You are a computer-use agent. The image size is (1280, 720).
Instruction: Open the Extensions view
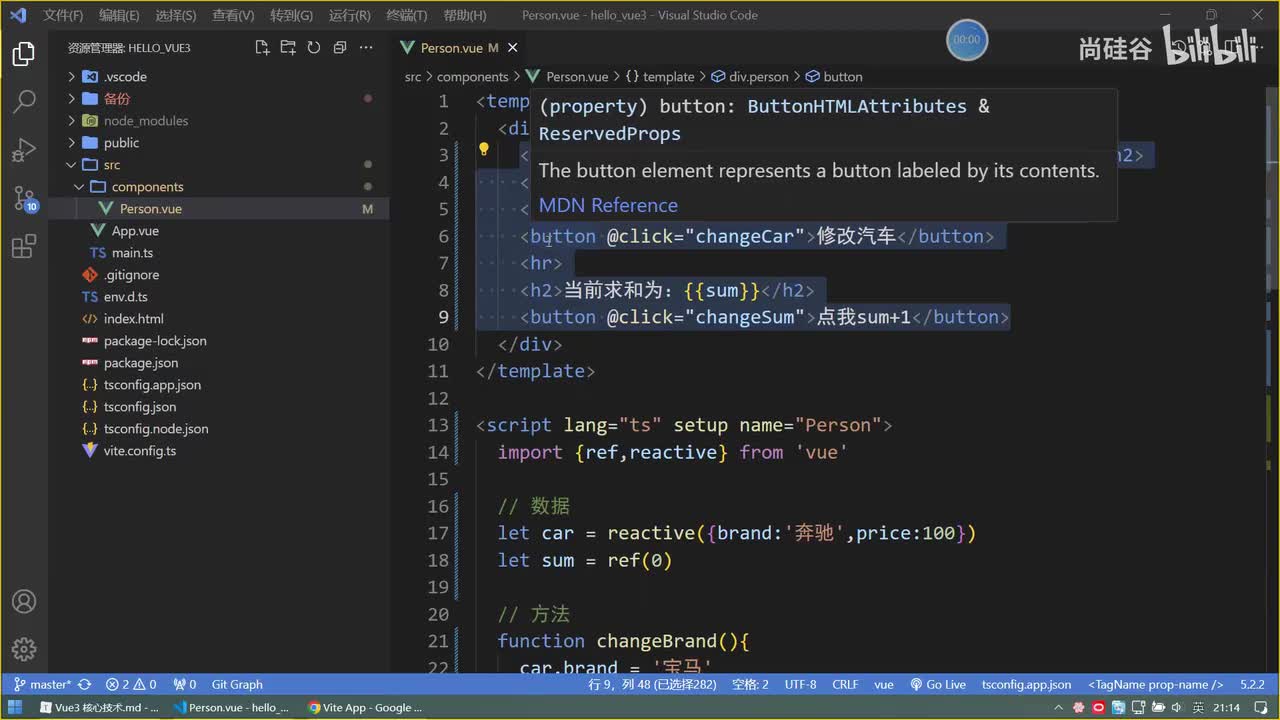(24, 247)
